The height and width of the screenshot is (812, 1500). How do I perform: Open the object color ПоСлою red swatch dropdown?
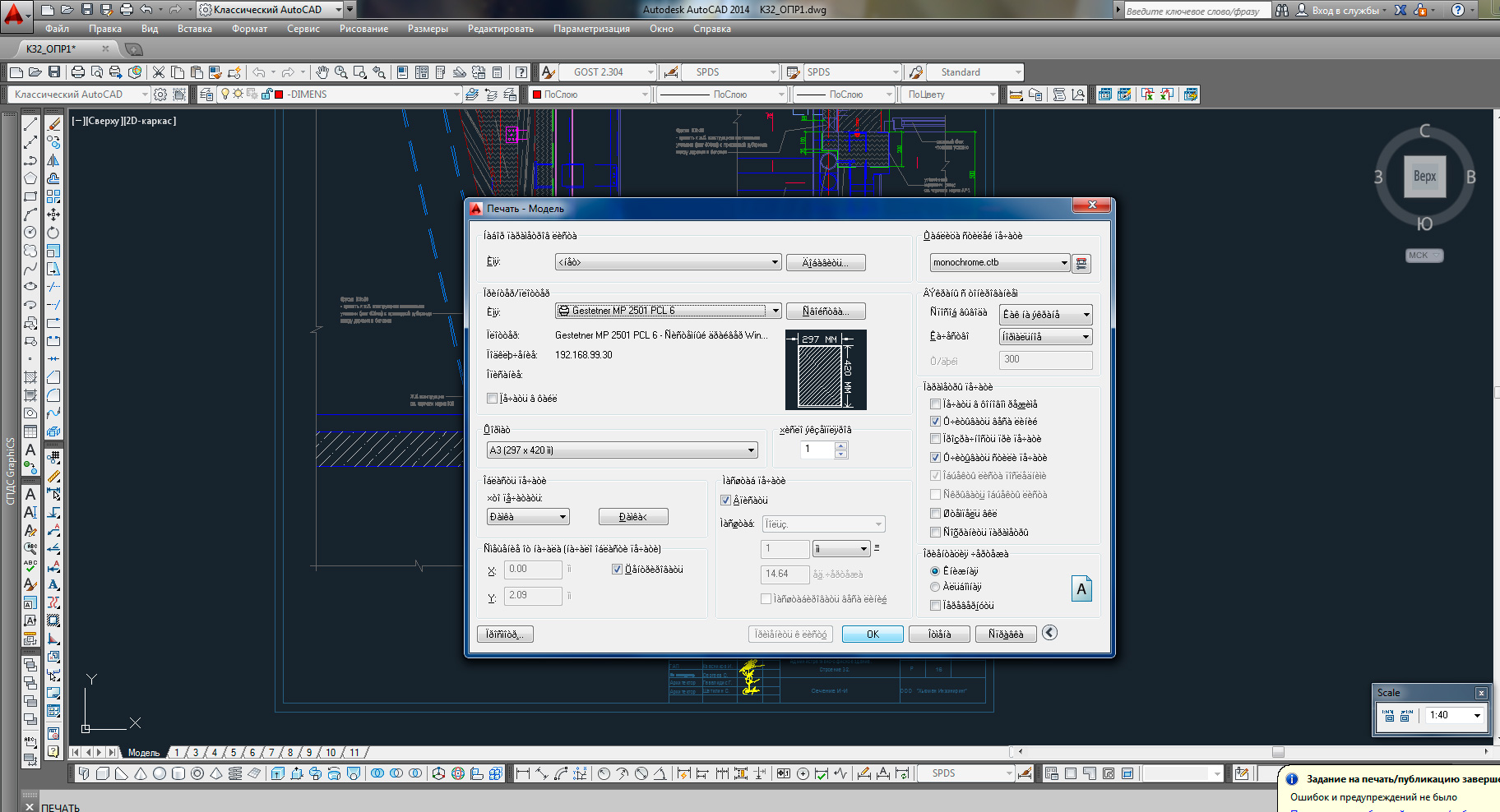tap(590, 95)
